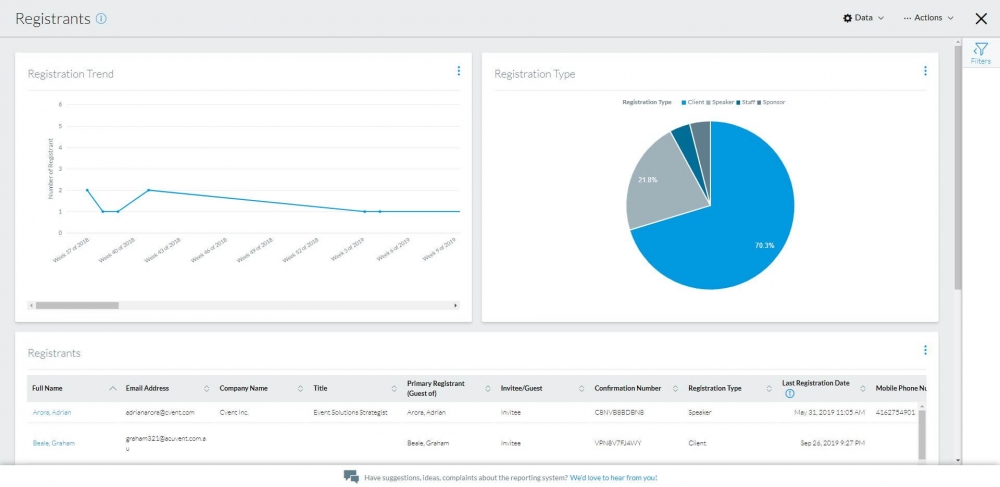The width and height of the screenshot is (1000, 487).
Task: Click the "We'd love to hear from you!" link
Action: point(613,478)
